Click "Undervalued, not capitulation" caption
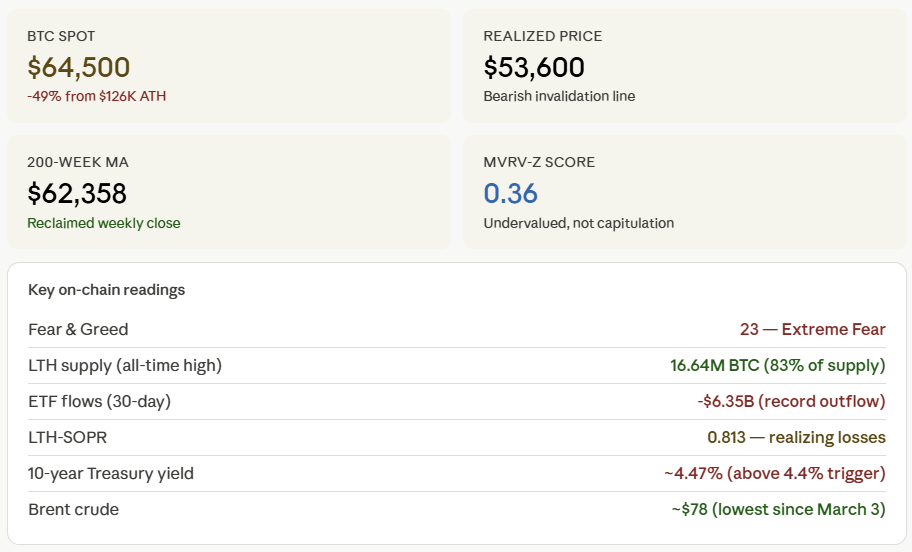912x552 pixels. (578, 223)
